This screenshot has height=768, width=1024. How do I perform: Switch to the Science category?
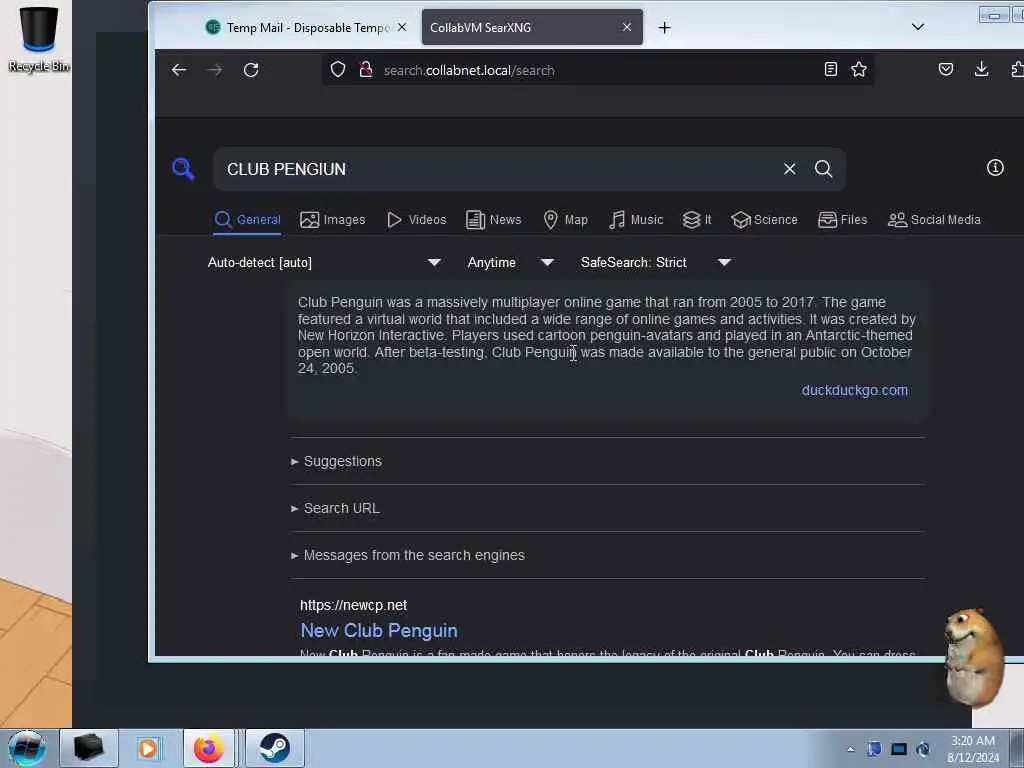coord(764,220)
